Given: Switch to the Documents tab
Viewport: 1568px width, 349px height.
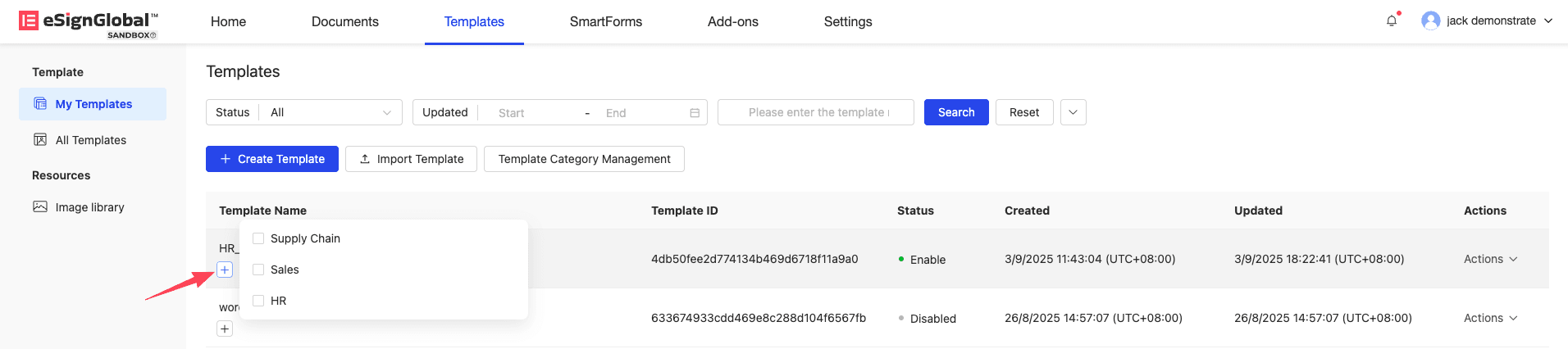Looking at the screenshot, I should (x=344, y=22).
